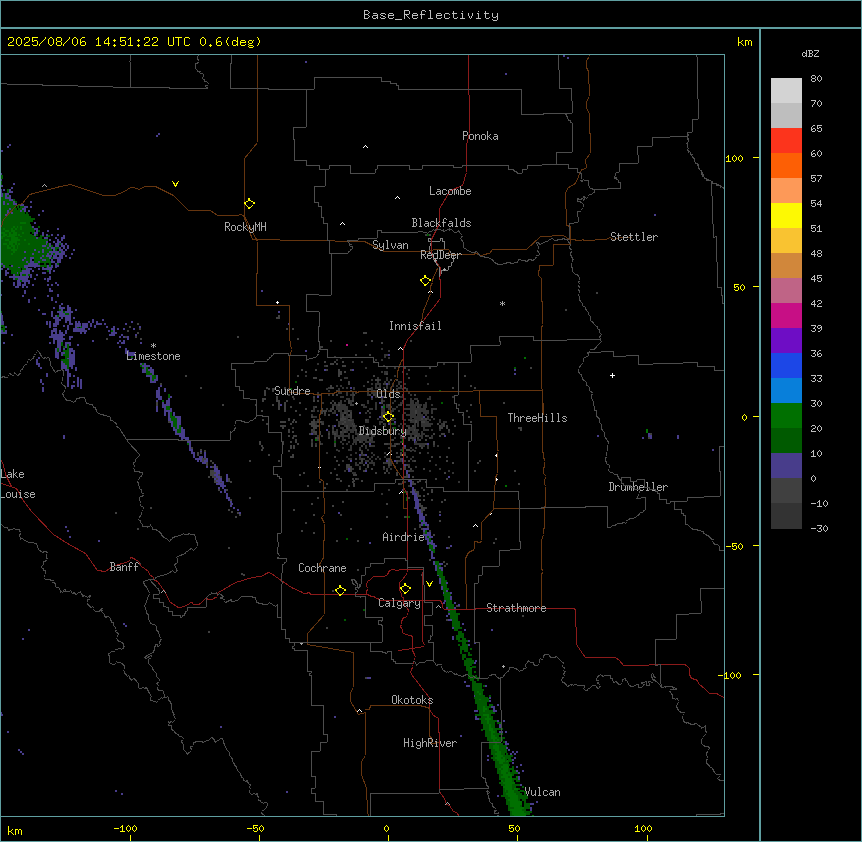Pick the bright green 20–30 dBZ swatch
862x842 pixels.
point(786,416)
